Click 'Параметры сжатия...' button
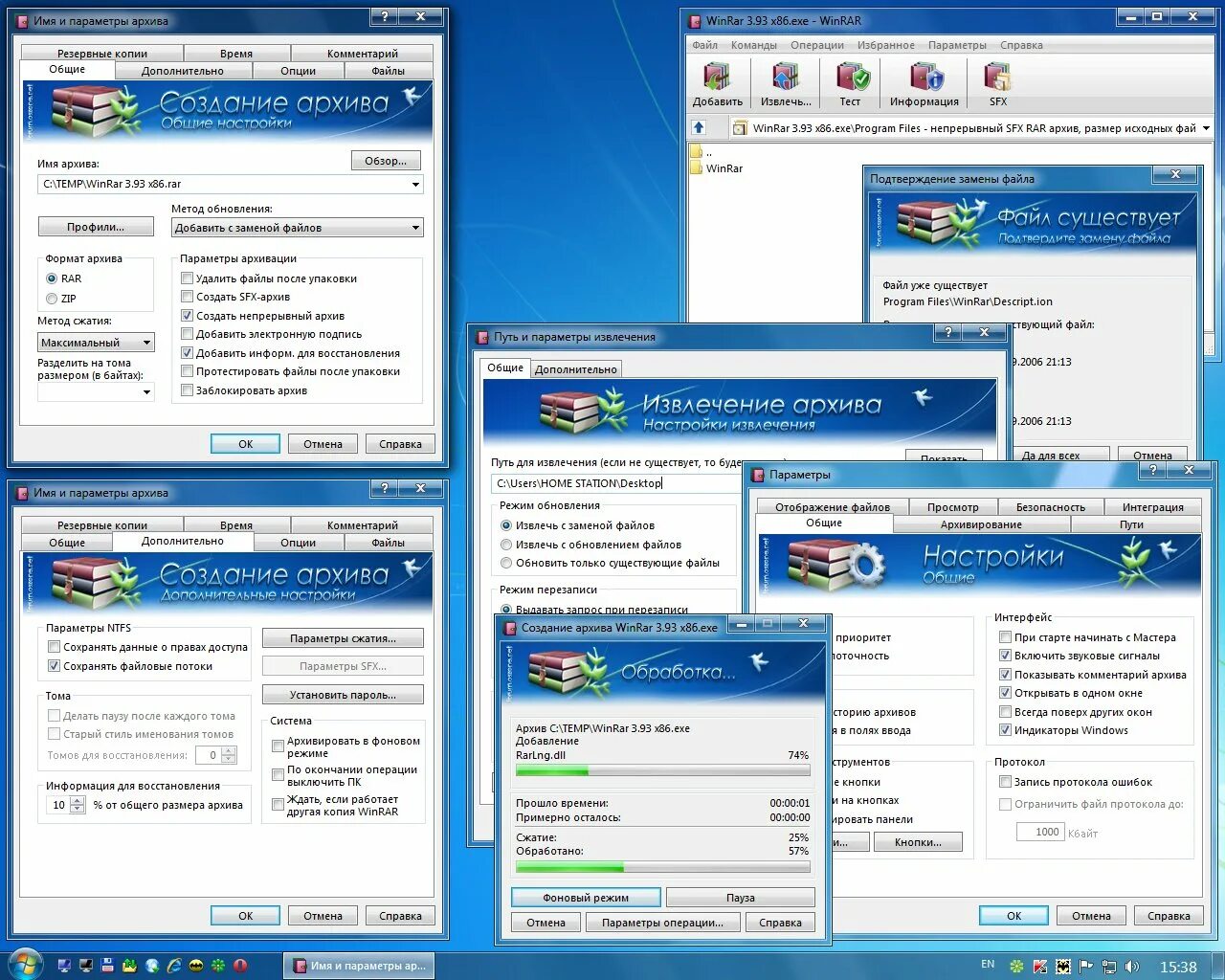The width and height of the screenshot is (1225, 980). 343,638
